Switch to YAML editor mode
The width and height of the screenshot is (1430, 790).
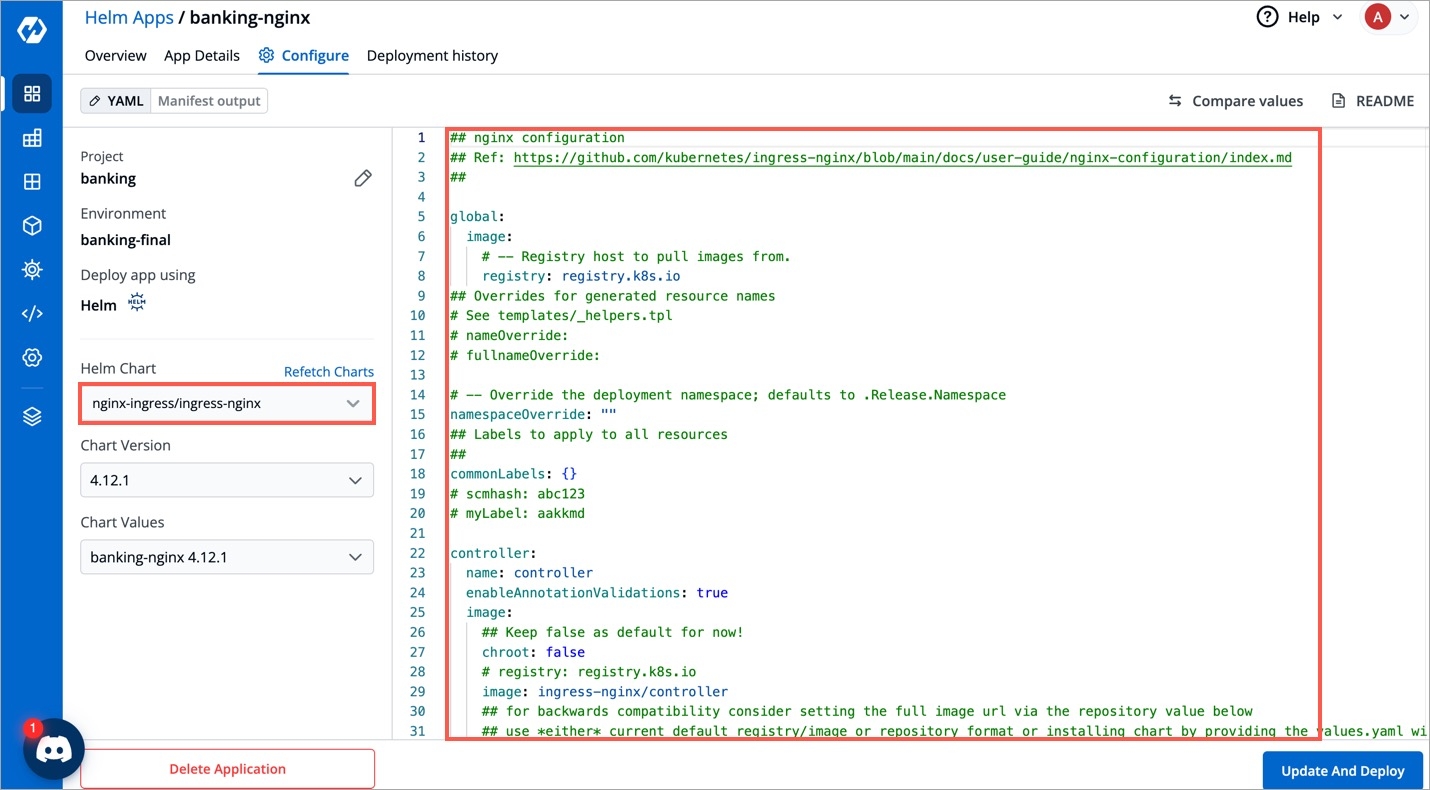(x=116, y=100)
